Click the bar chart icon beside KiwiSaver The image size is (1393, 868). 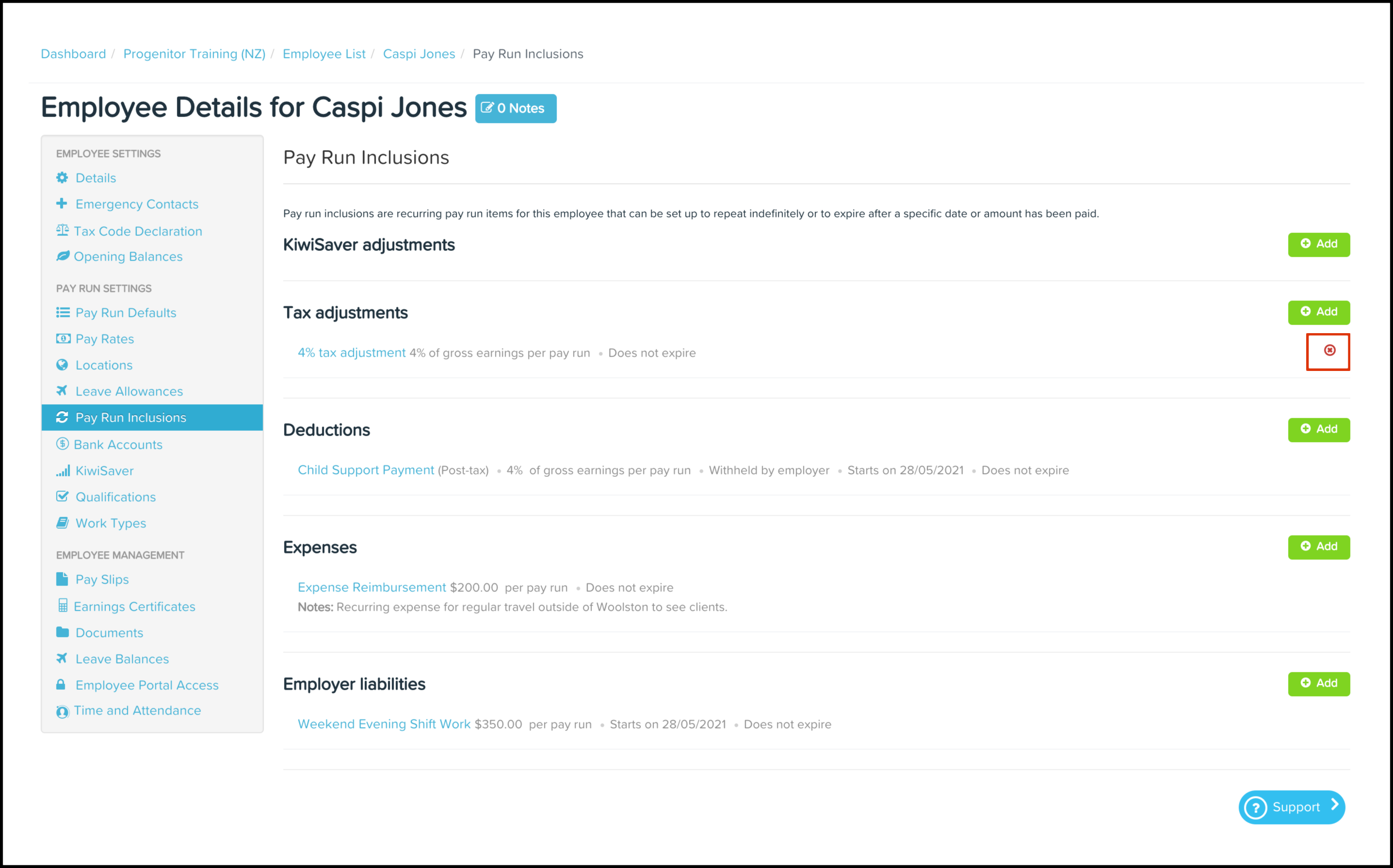pos(62,471)
